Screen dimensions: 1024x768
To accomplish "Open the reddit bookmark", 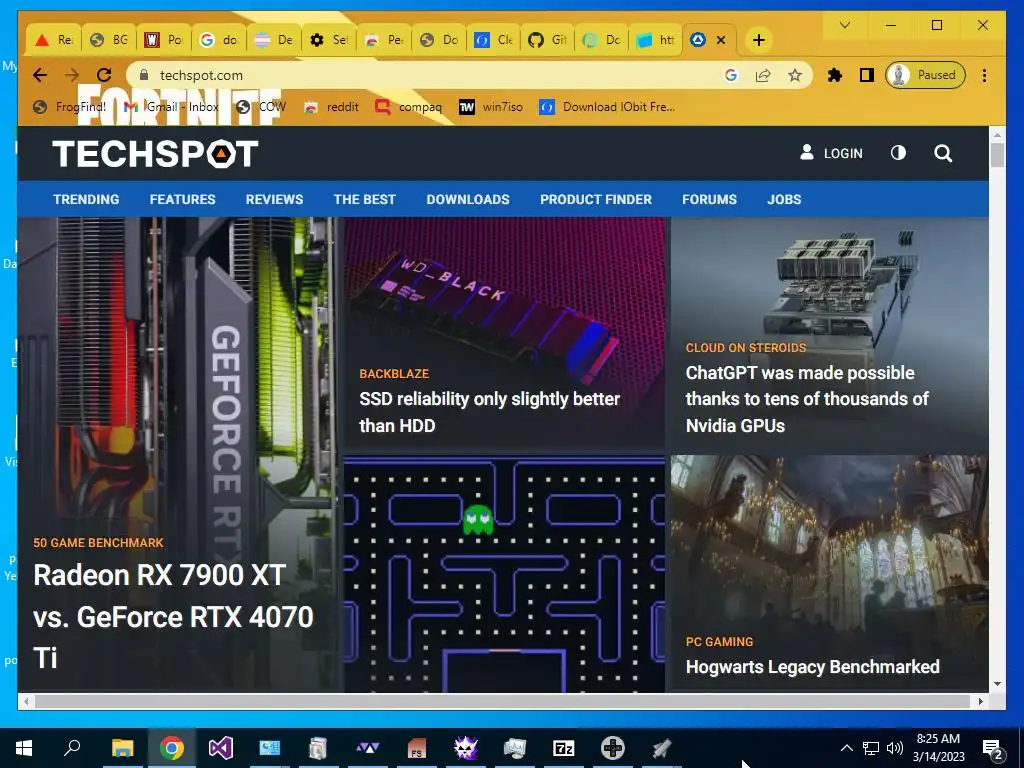I will coord(332,106).
